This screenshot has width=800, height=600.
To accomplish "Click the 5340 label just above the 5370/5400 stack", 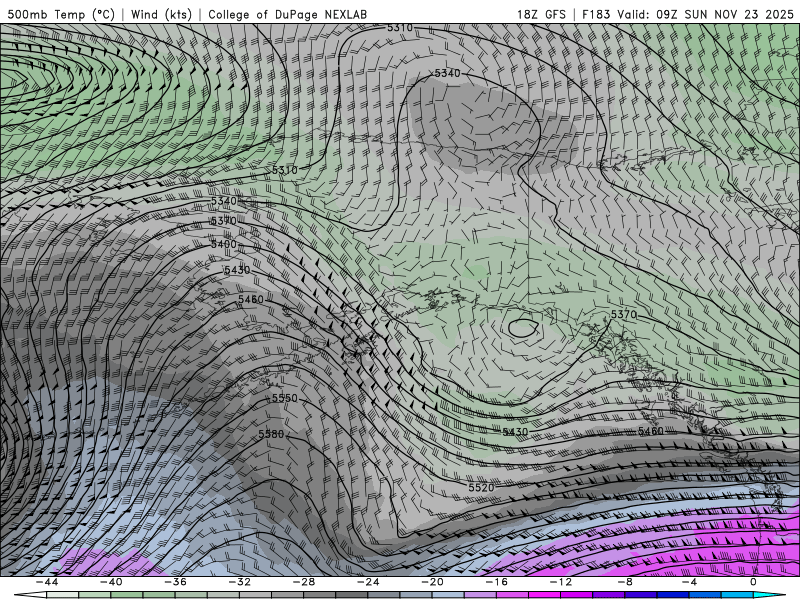I will coord(224,201).
